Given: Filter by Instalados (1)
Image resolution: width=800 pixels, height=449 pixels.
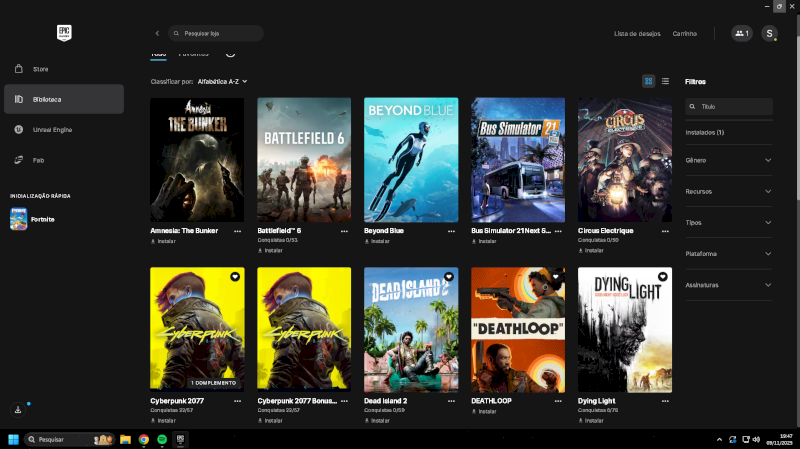Looking at the screenshot, I should [x=705, y=132].
